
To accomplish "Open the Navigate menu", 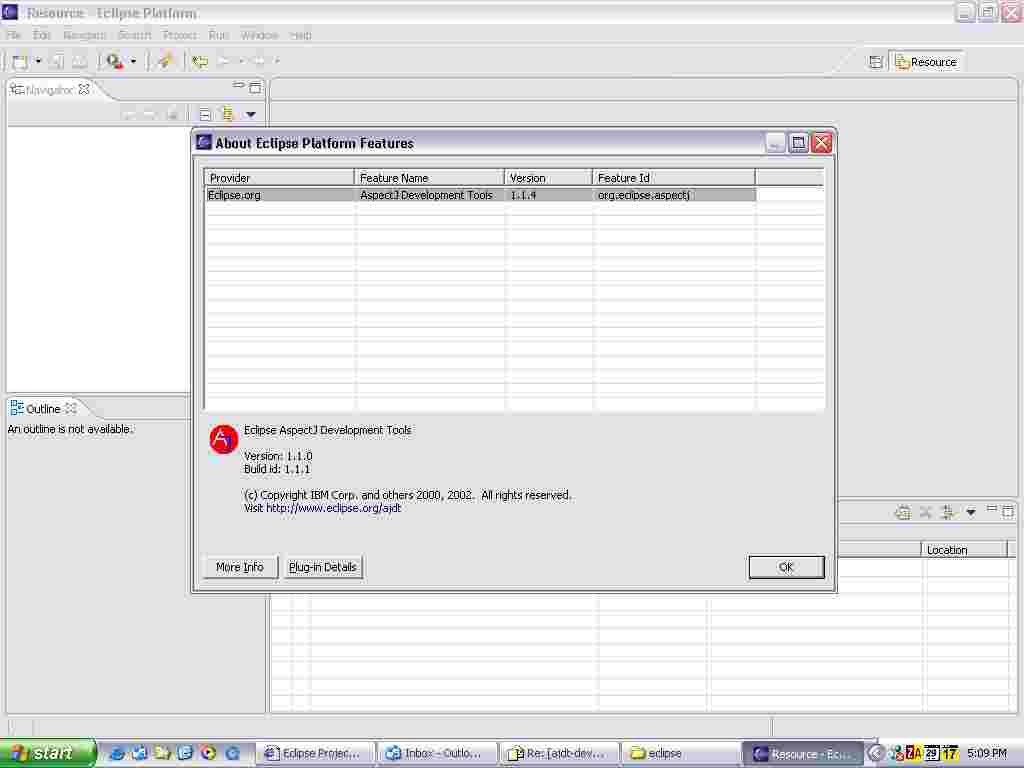I will [x=84, y=35].
